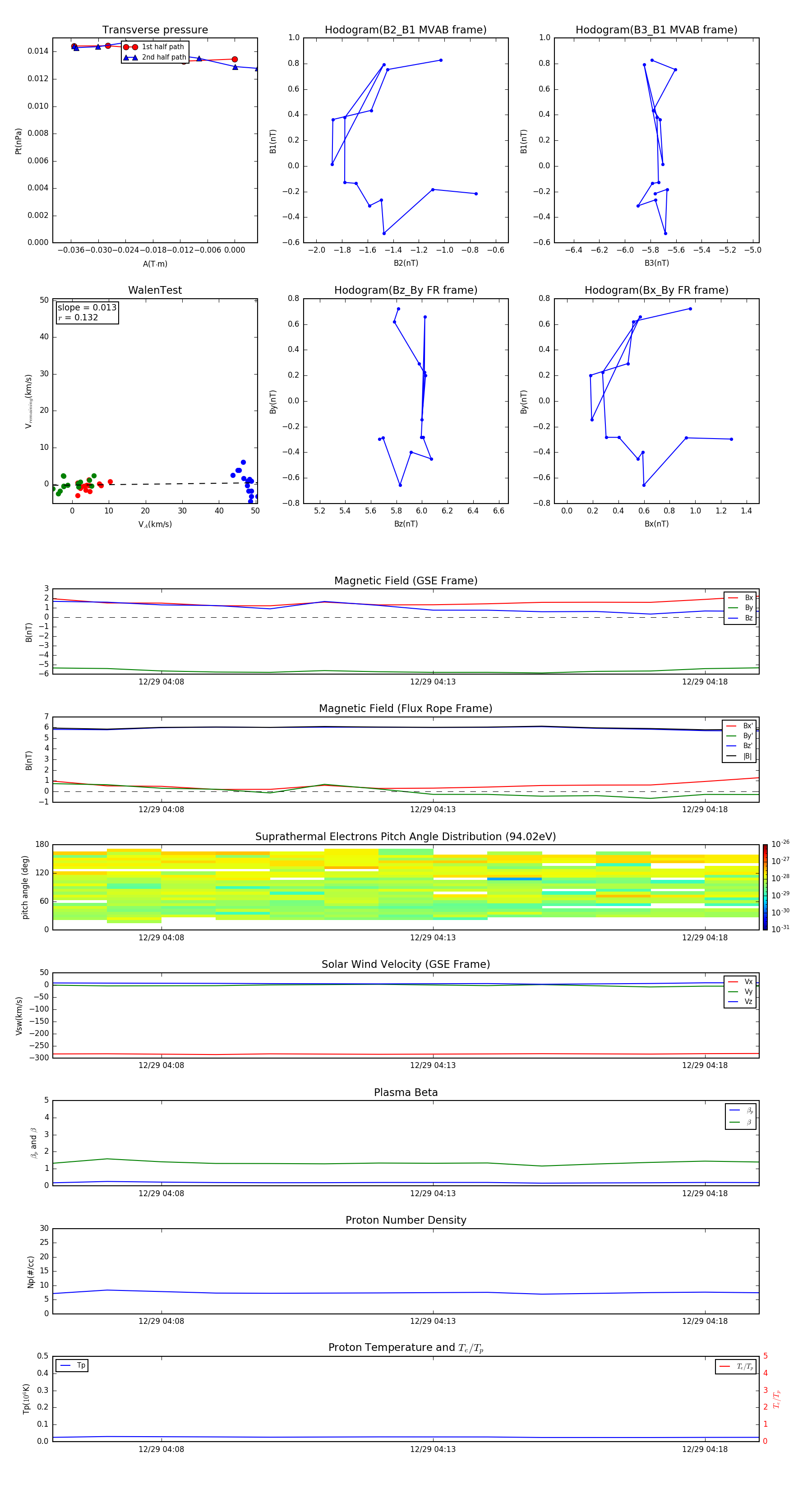
Task: Click the 'Proton Temperature and Te/Tp' title
Action: coord(406,1348)
